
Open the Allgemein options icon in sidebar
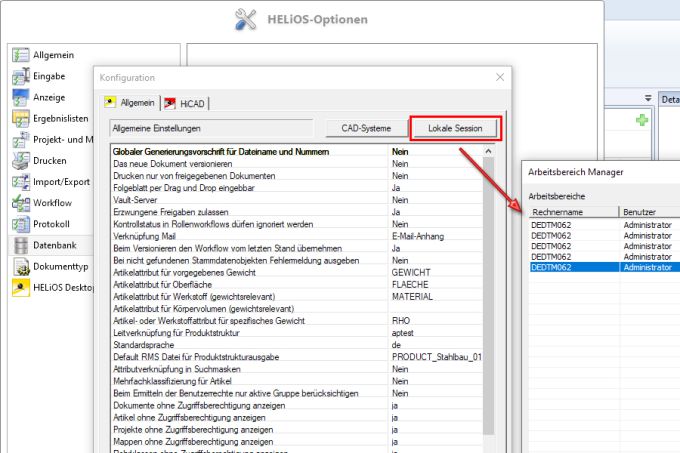pyautogui.click(x=20, y=55)
